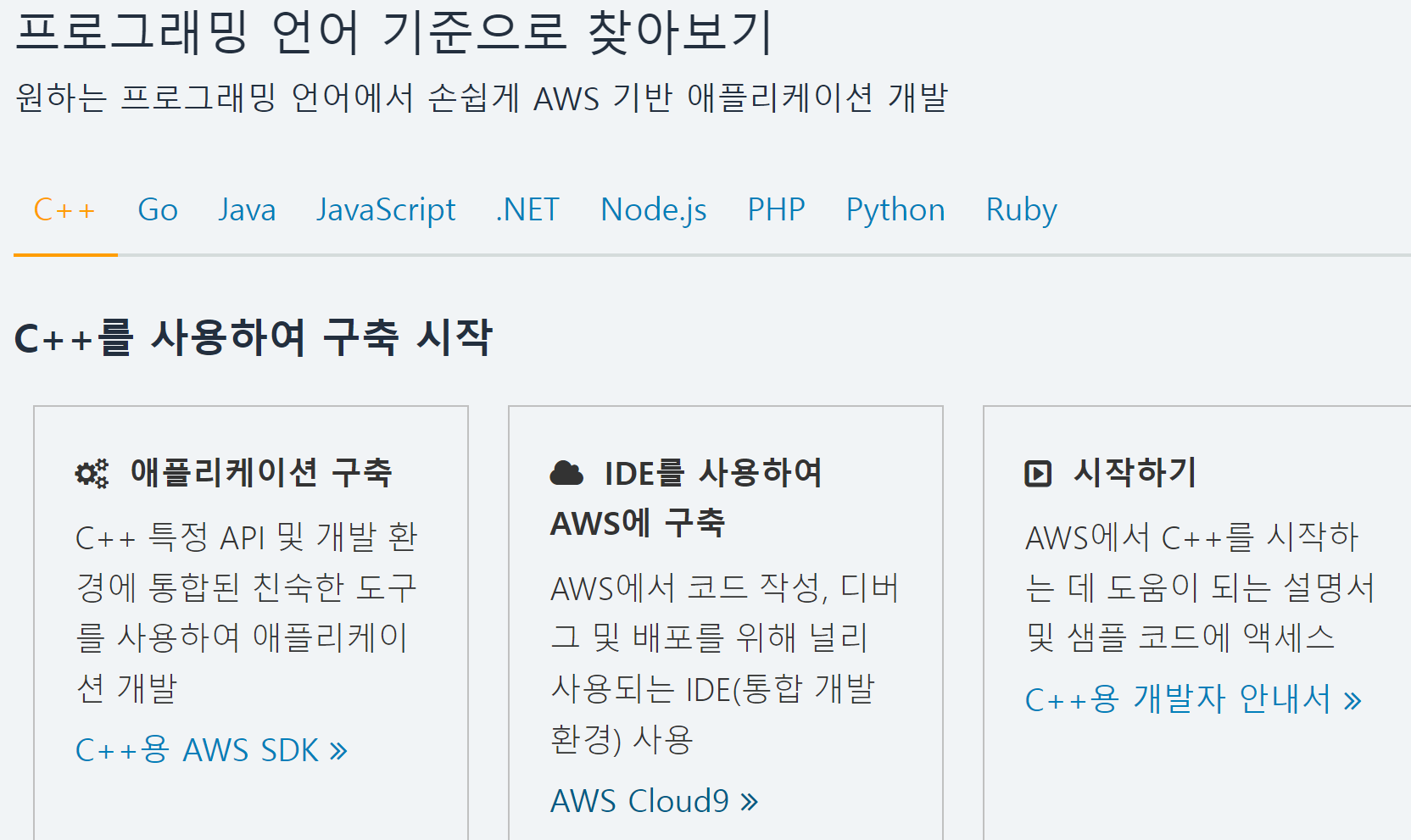
Task: Switch to the Go tab
Action: click(x=158, y=210)
